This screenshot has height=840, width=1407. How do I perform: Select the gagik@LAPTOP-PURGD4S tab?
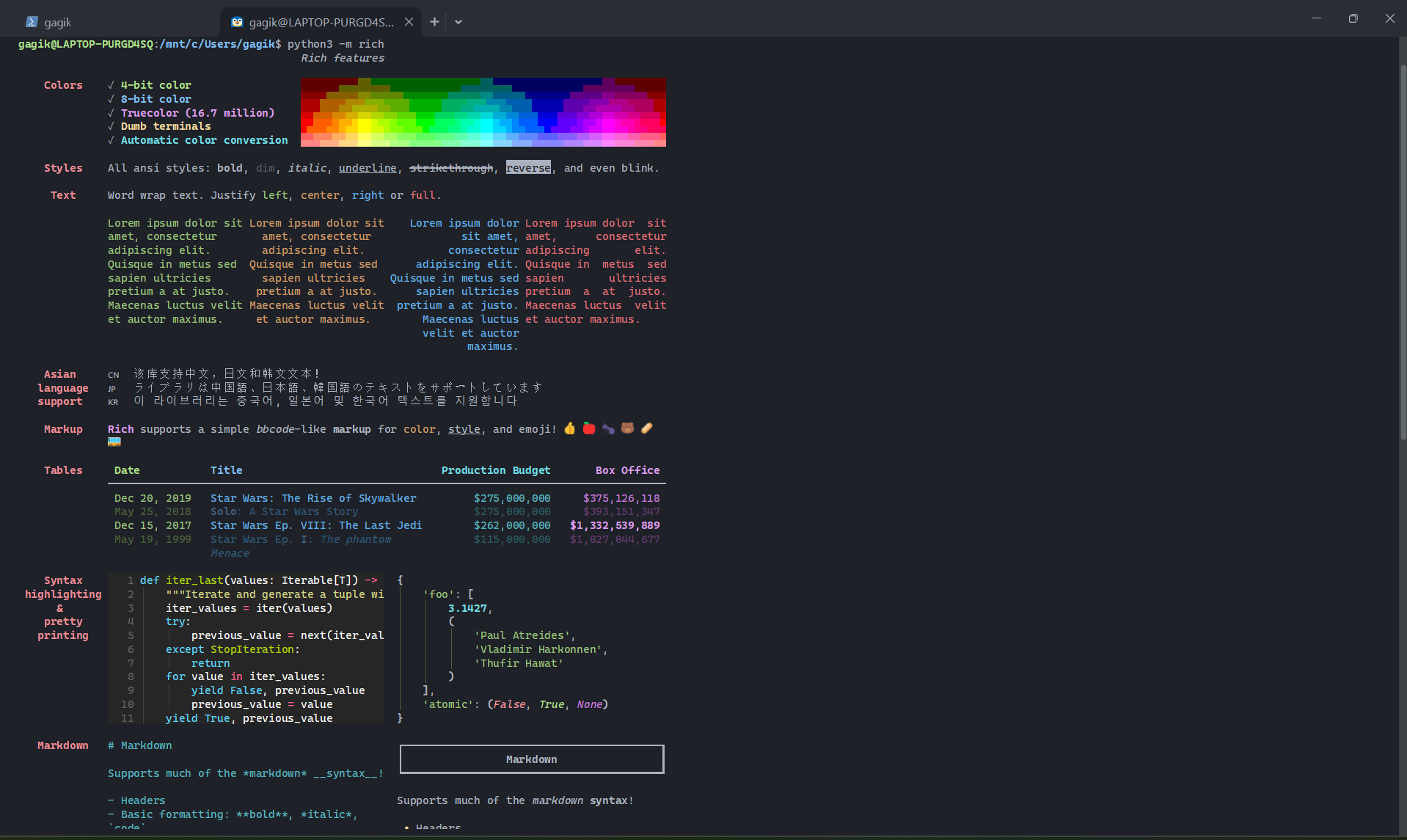coord(320,22)
